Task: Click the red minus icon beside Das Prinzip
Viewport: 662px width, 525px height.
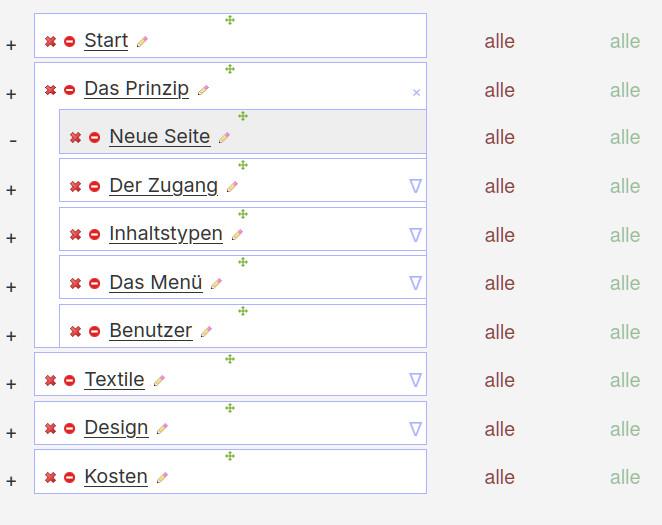Action: click(69, 90)
